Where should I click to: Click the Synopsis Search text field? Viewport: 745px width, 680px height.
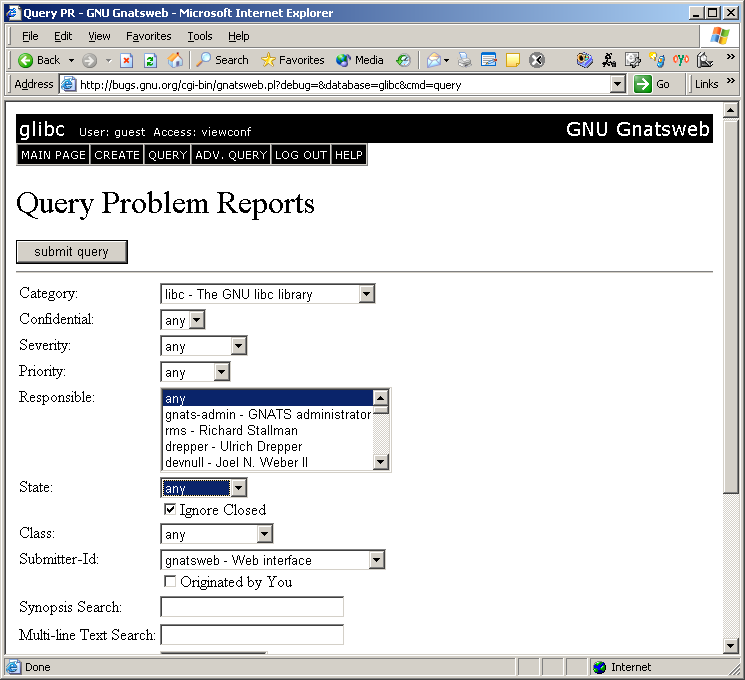coord(252,607)
